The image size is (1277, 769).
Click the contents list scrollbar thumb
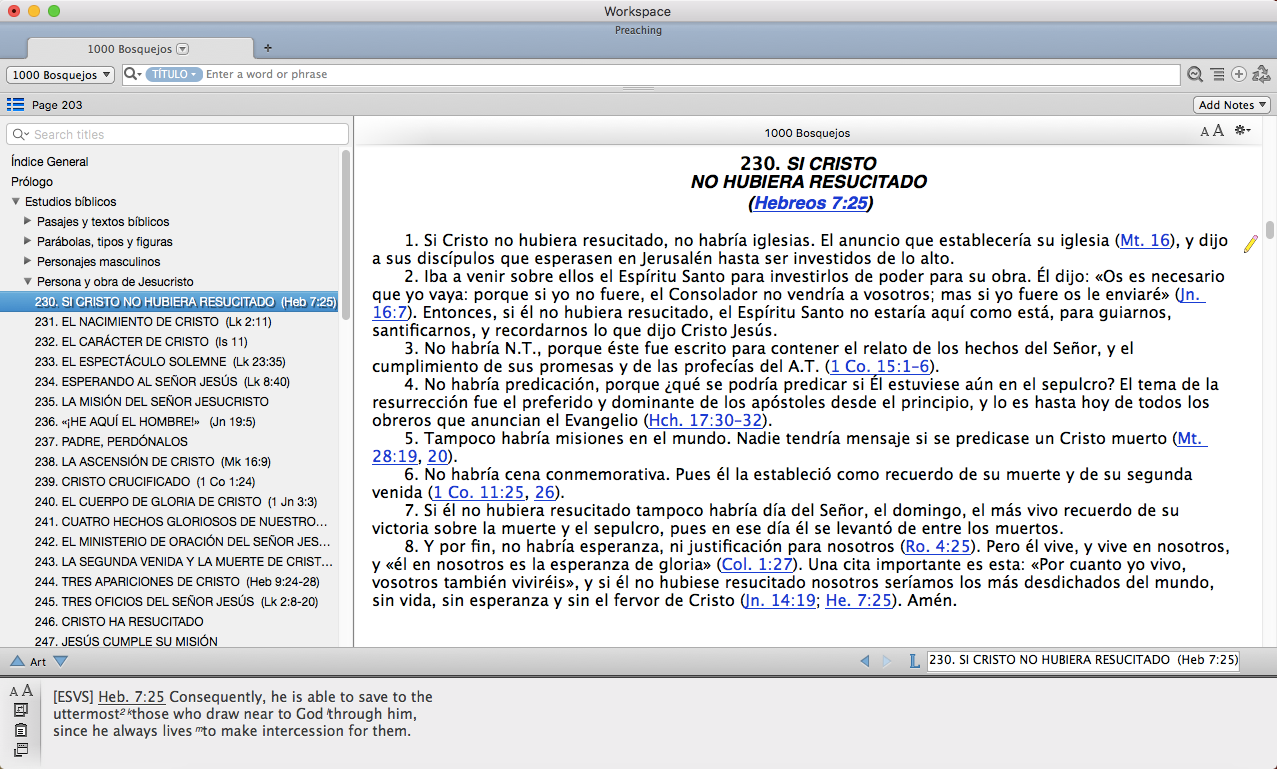click(346, 235)
